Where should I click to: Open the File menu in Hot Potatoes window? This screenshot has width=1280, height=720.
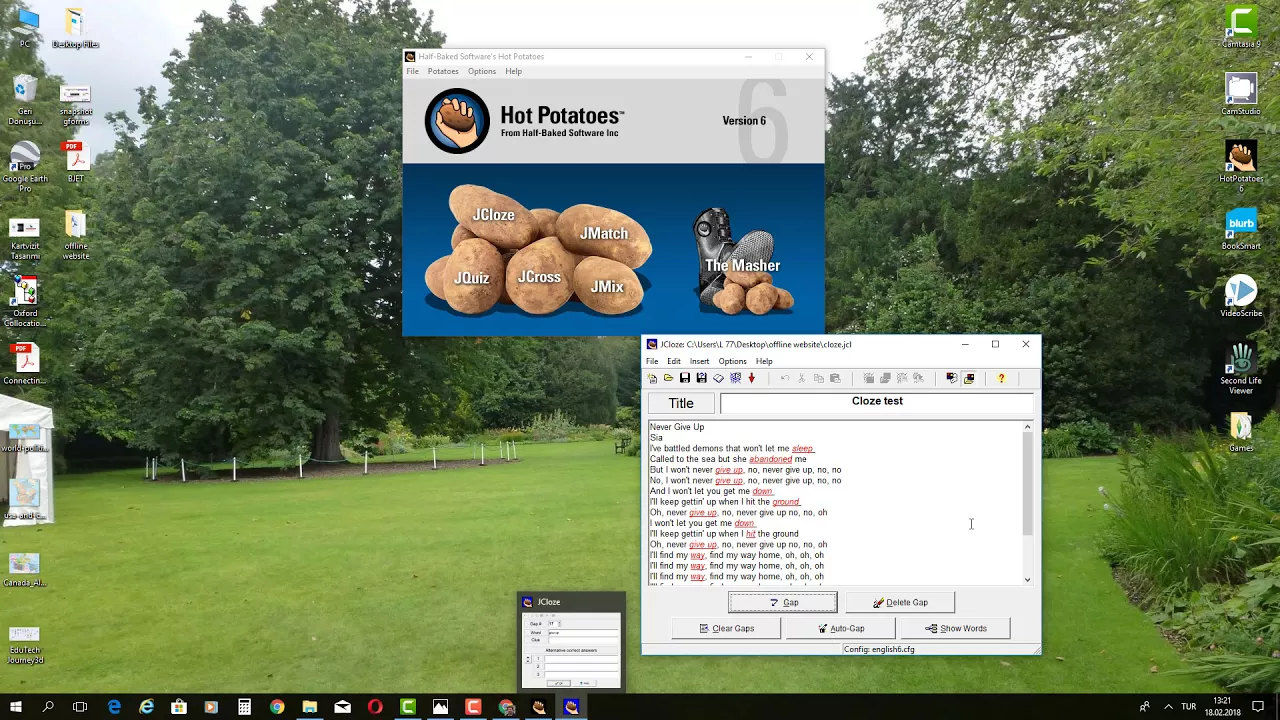(x=412, y=71)
